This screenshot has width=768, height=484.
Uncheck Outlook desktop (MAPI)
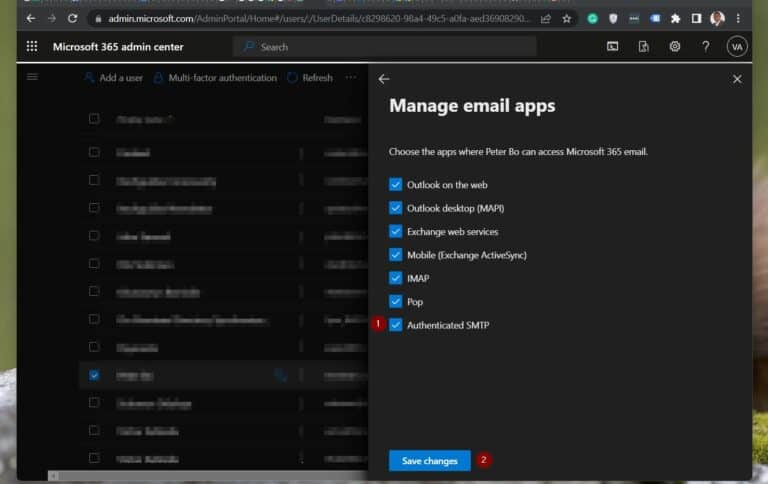(x=395, y=208)
